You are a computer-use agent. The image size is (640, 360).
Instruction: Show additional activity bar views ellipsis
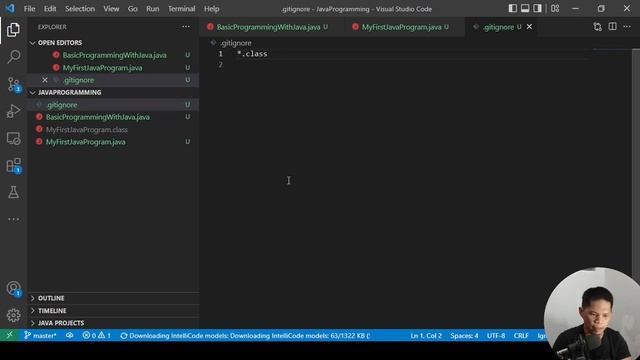[x=13, y=219]
